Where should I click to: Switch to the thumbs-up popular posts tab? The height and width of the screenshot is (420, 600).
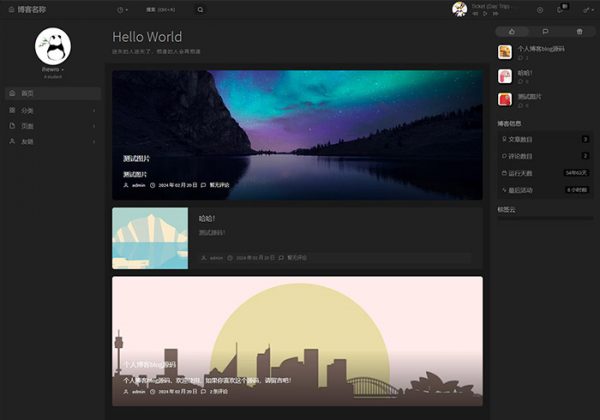coord(511,31)
